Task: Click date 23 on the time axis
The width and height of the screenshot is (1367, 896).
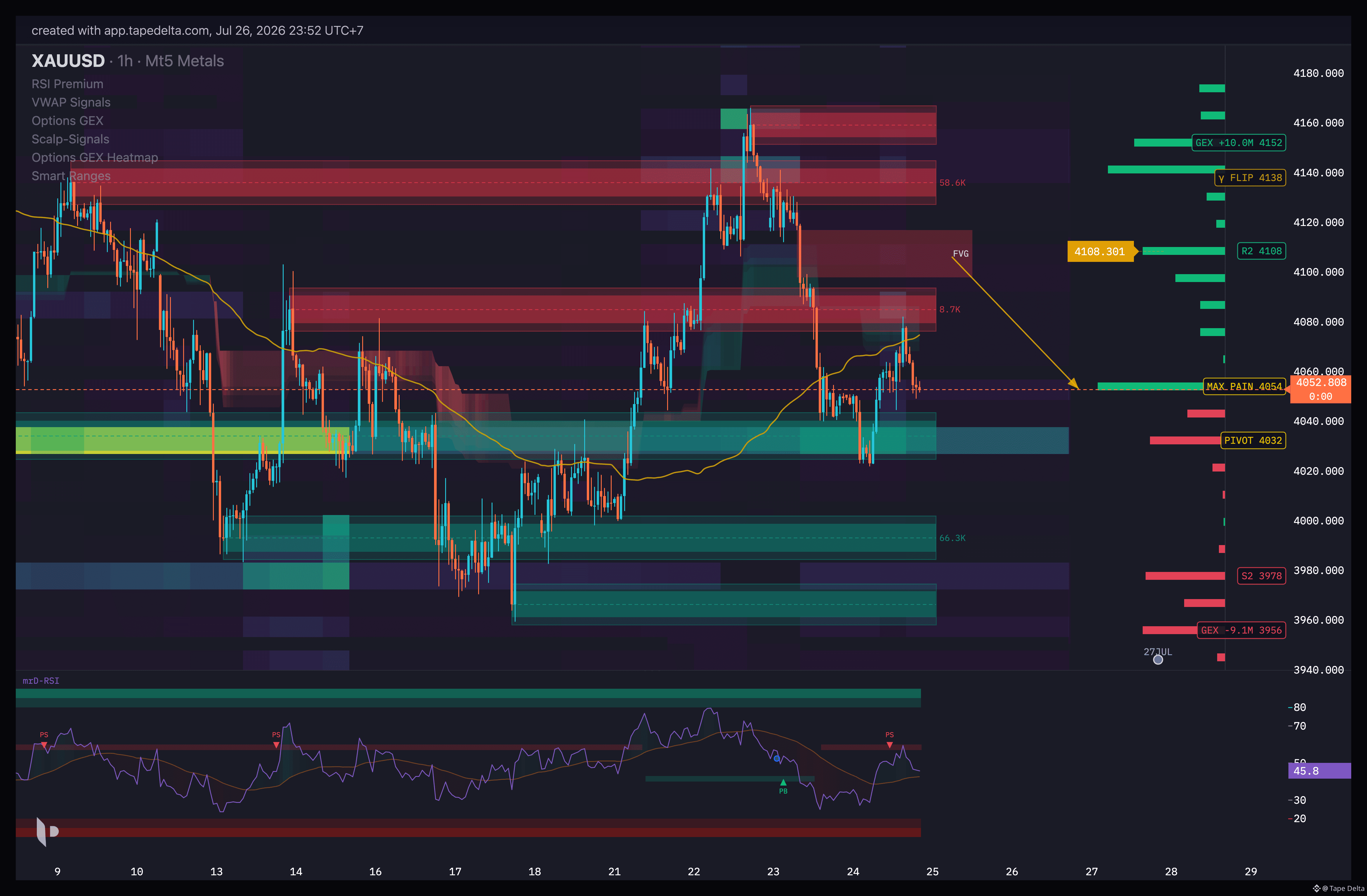Action: point(774,871)
